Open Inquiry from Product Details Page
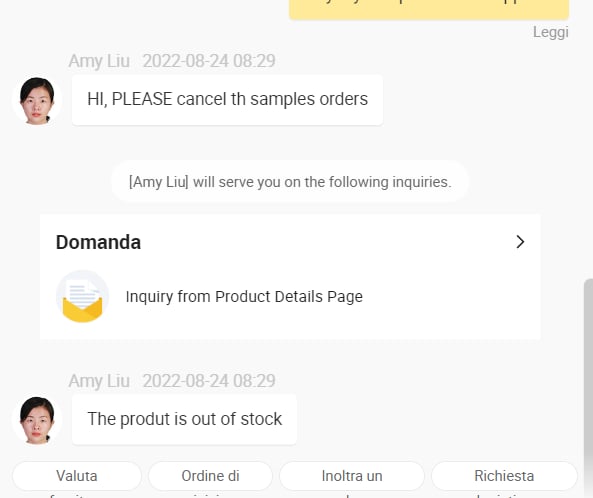Viewport: 593px width, 498px height. [x=244, y=296]
